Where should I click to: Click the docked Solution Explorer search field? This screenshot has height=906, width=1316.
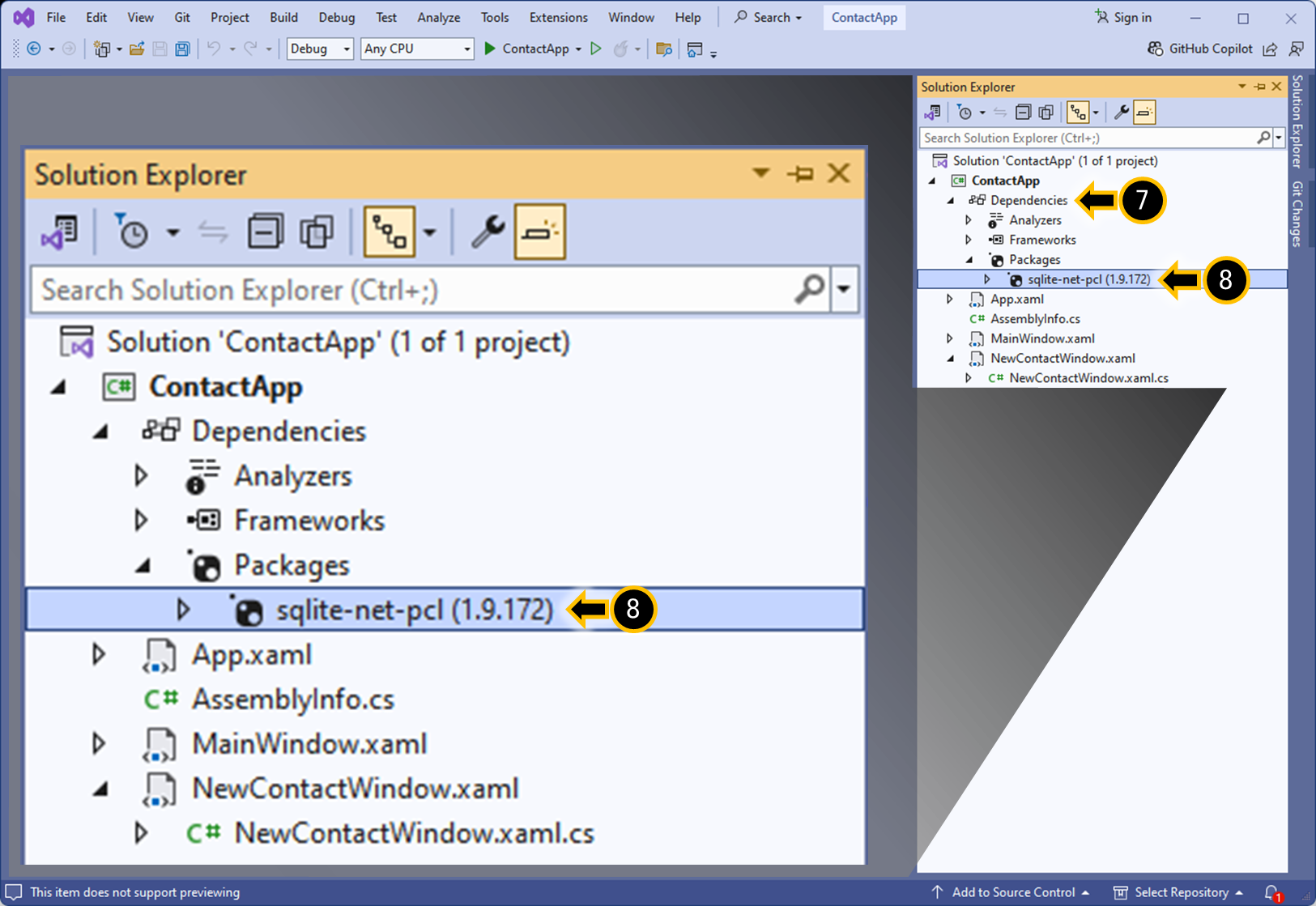(x=1088, y=138)
